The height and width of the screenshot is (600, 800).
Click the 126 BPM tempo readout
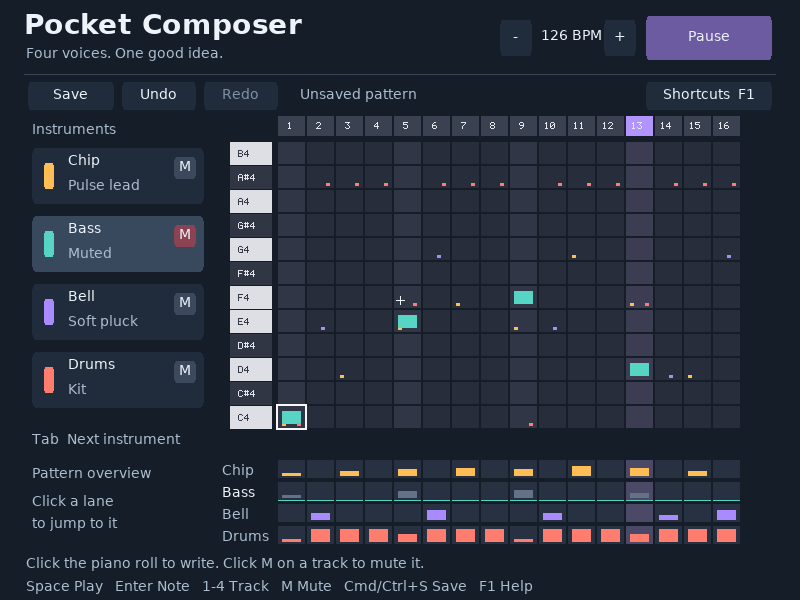pyautogui.click(x=571, y=36)
